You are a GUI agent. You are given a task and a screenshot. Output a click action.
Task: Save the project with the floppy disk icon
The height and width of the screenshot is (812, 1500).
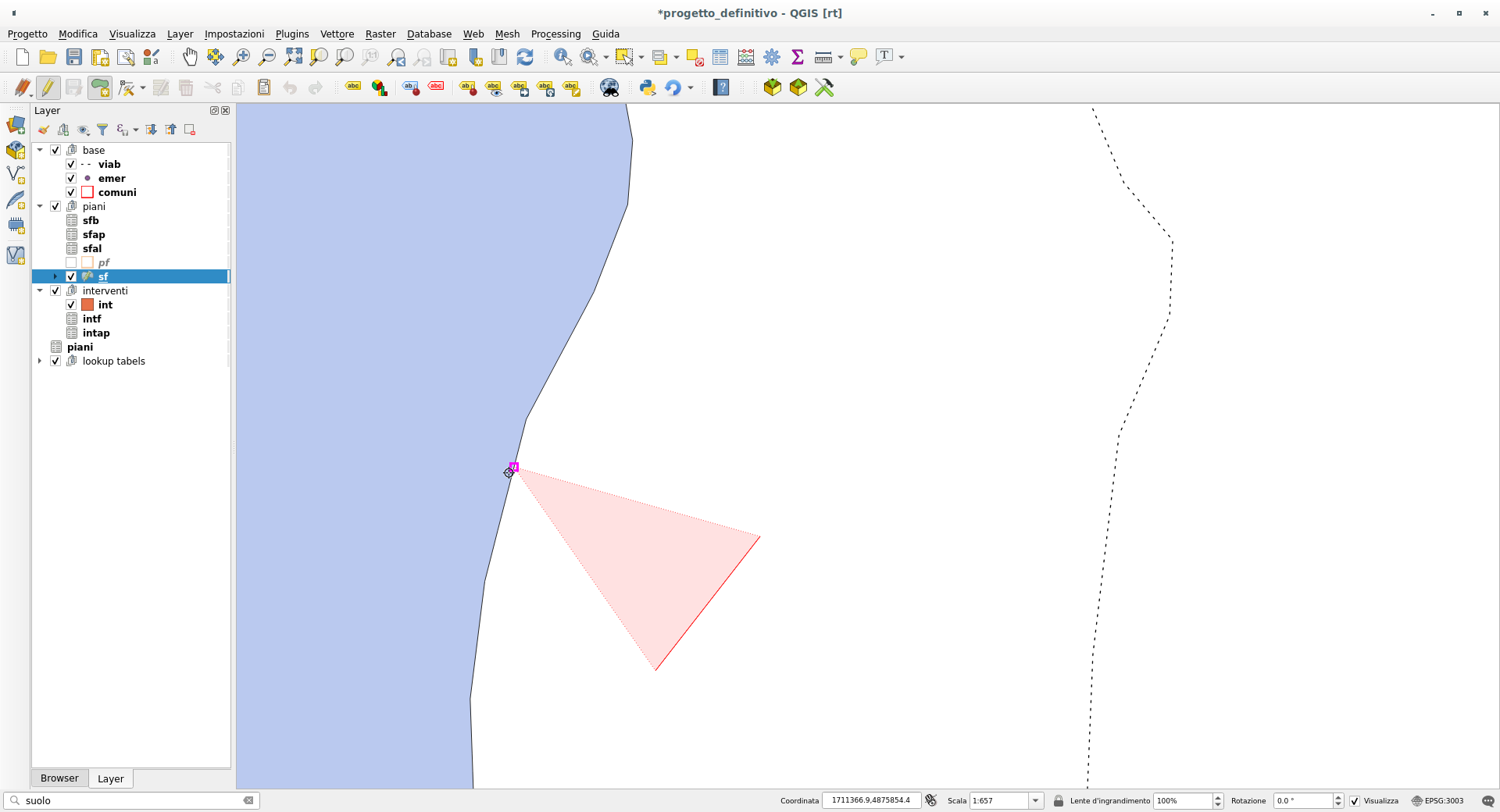click(x=74, y=57)
